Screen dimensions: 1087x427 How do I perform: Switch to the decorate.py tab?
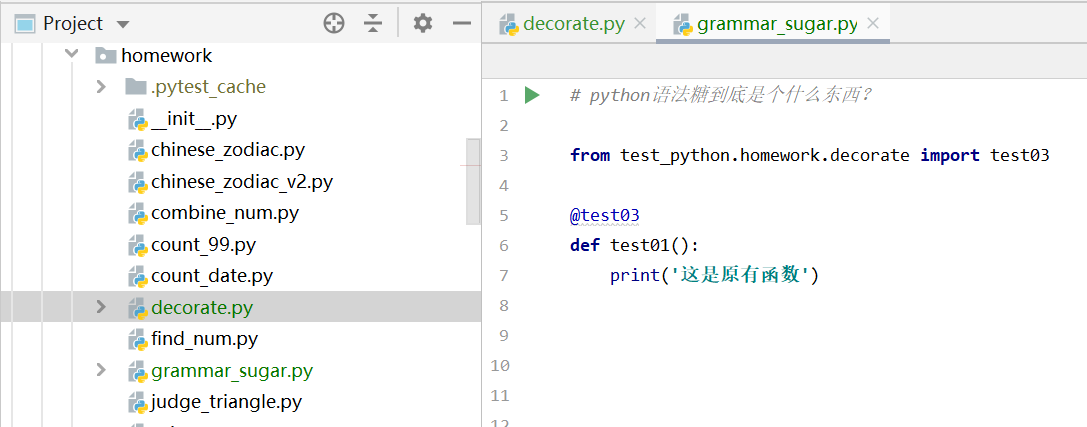click(x=573, y=23)
